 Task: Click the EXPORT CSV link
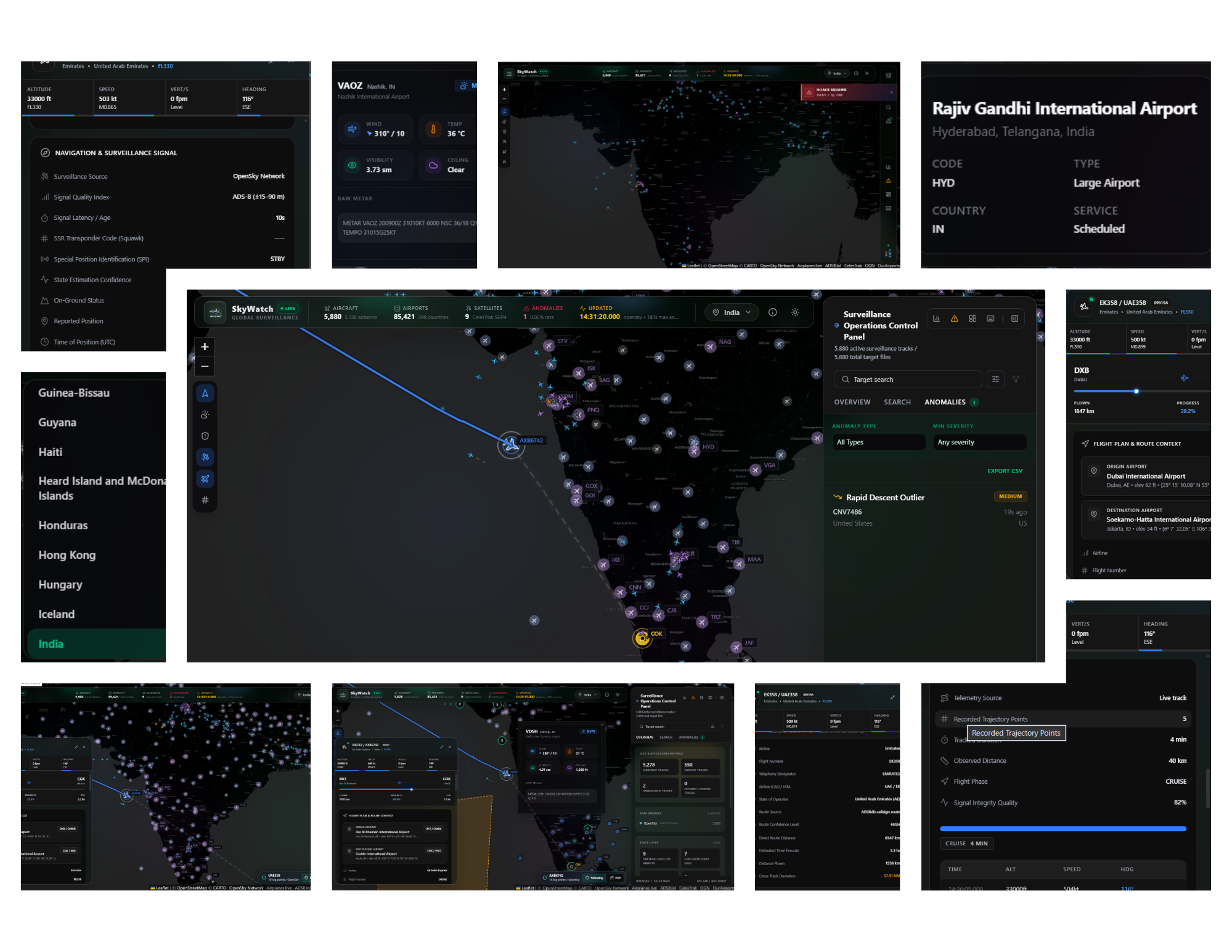pos(1005,471)
